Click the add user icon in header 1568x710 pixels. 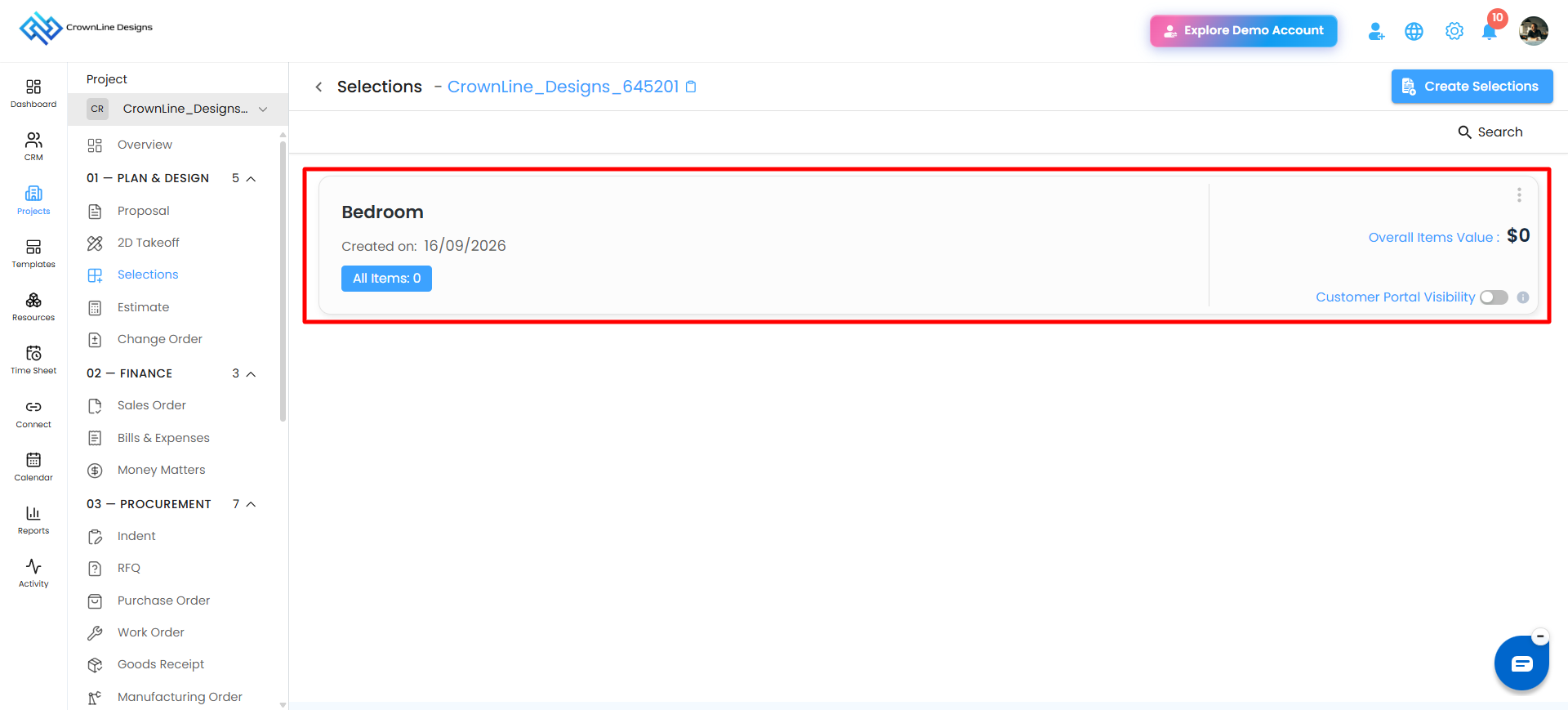point(1376,31)
